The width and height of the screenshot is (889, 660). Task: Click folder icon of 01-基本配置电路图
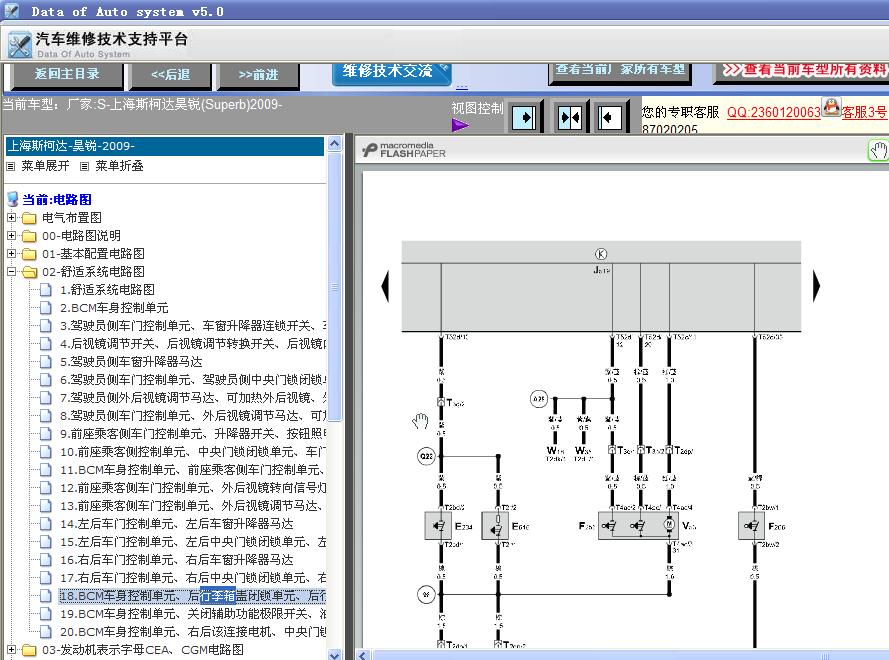(x=29, y=254)
